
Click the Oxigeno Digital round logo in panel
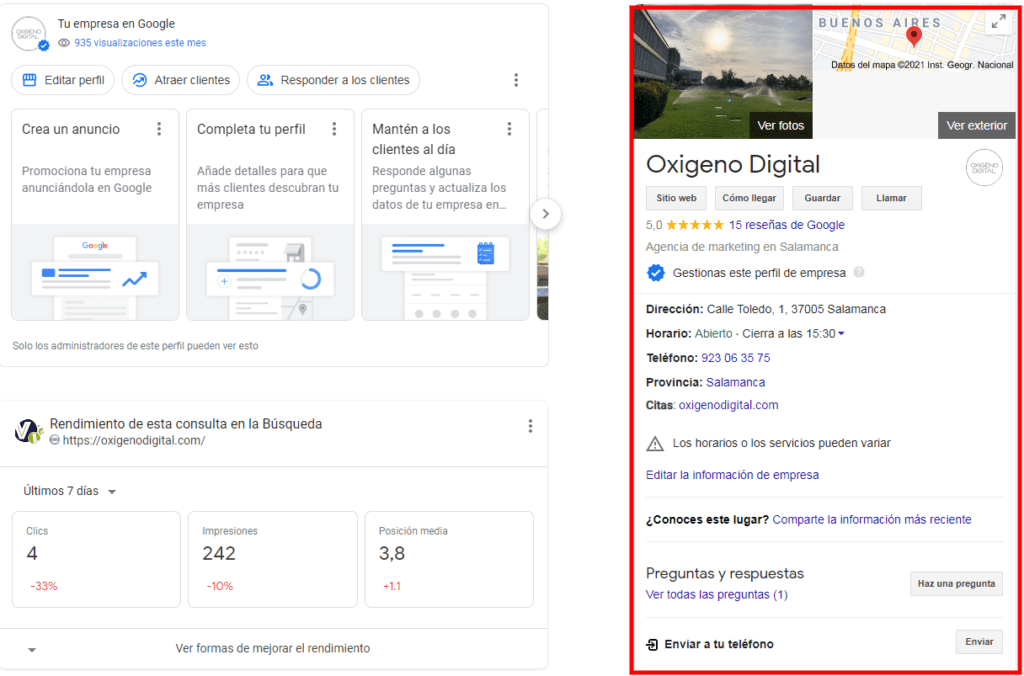984,168
